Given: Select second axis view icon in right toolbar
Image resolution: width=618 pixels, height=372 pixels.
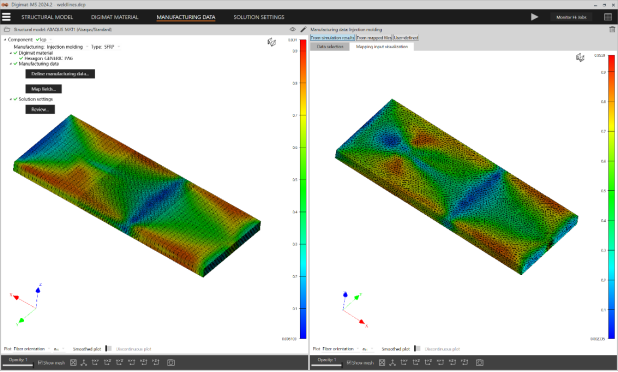Looking at the screenshot, I should coord(416,363).
